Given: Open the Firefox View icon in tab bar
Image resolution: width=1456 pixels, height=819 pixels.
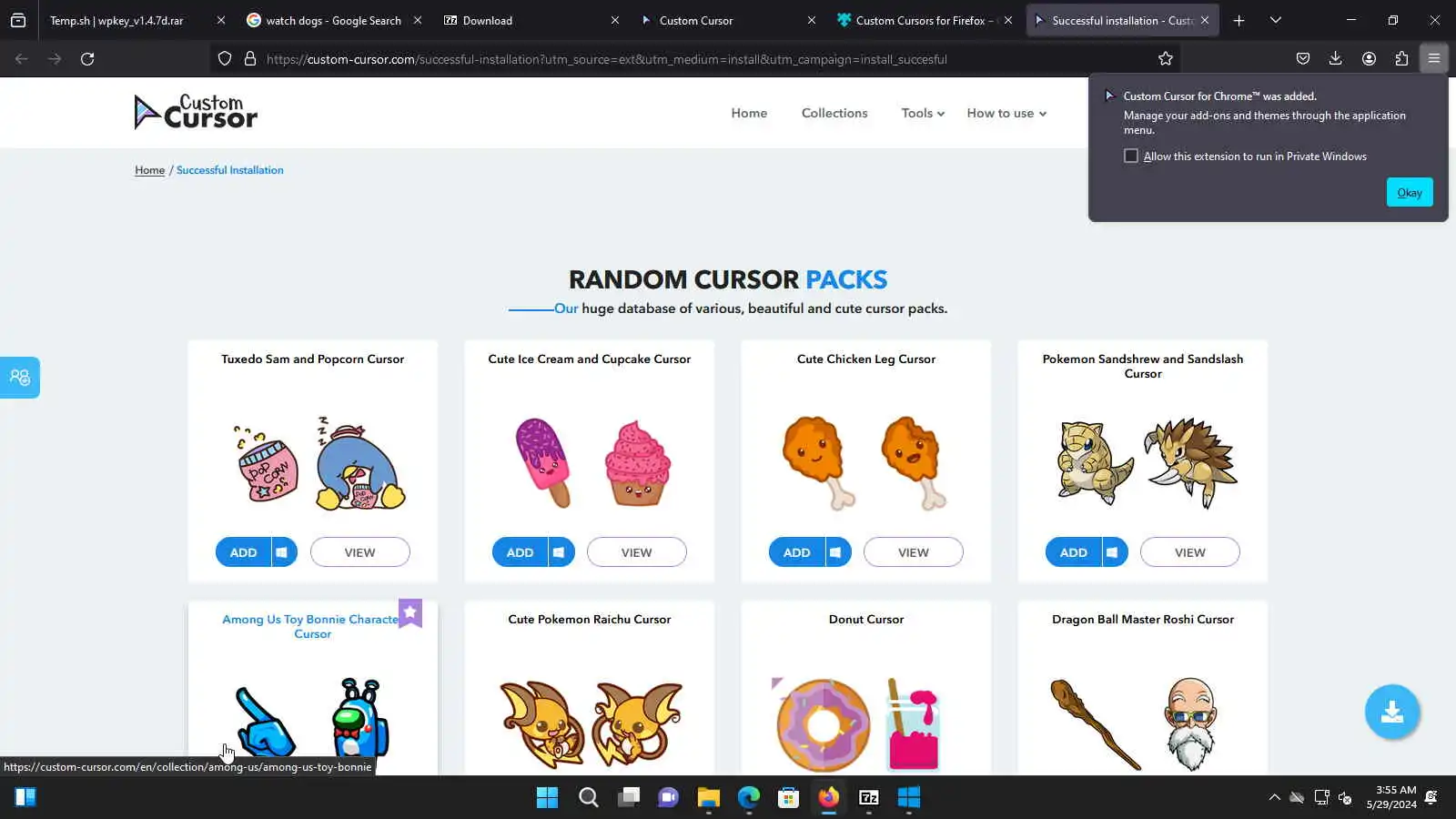Looking at the screenshot, I should (x=18, y=20).
